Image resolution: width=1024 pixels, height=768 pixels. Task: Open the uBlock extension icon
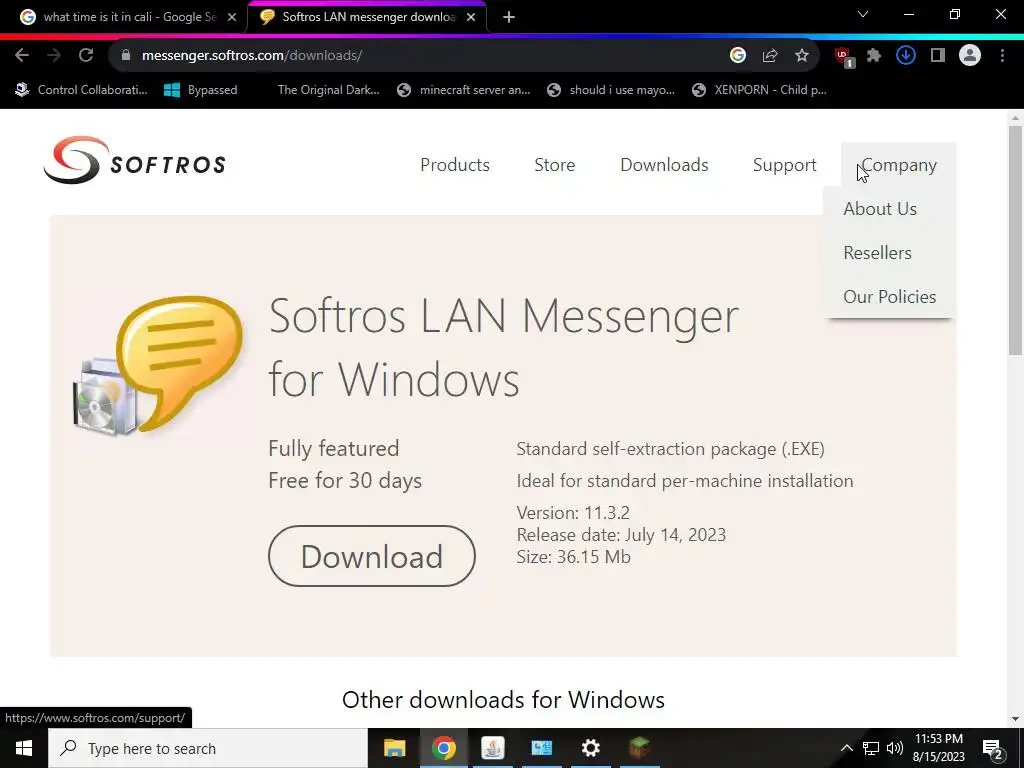point(844,56)
